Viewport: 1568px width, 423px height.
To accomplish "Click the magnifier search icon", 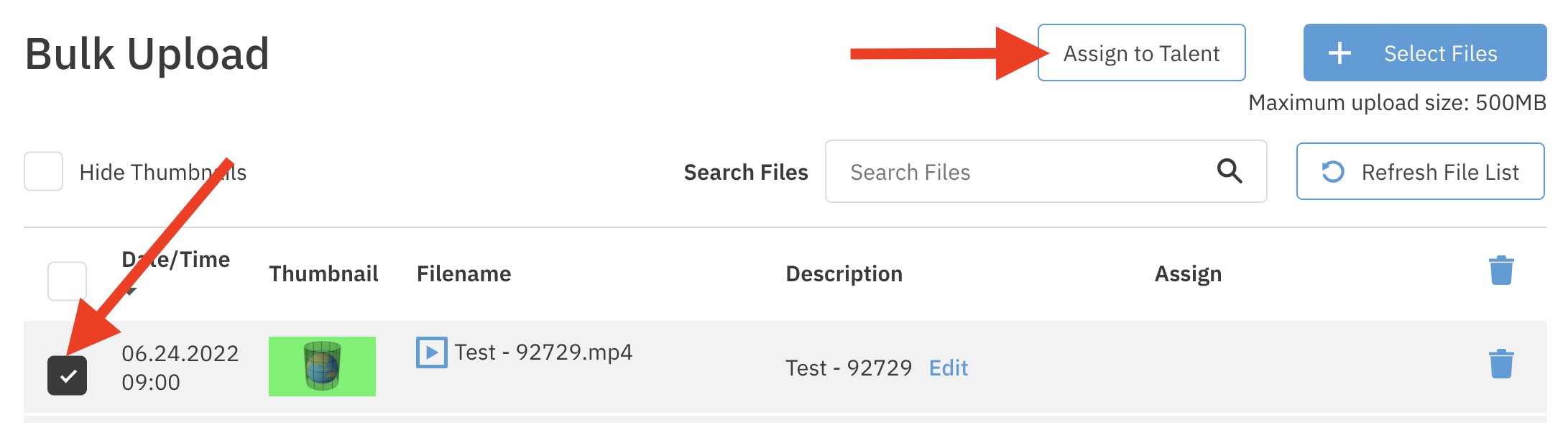I will [x=1229, y=171].
